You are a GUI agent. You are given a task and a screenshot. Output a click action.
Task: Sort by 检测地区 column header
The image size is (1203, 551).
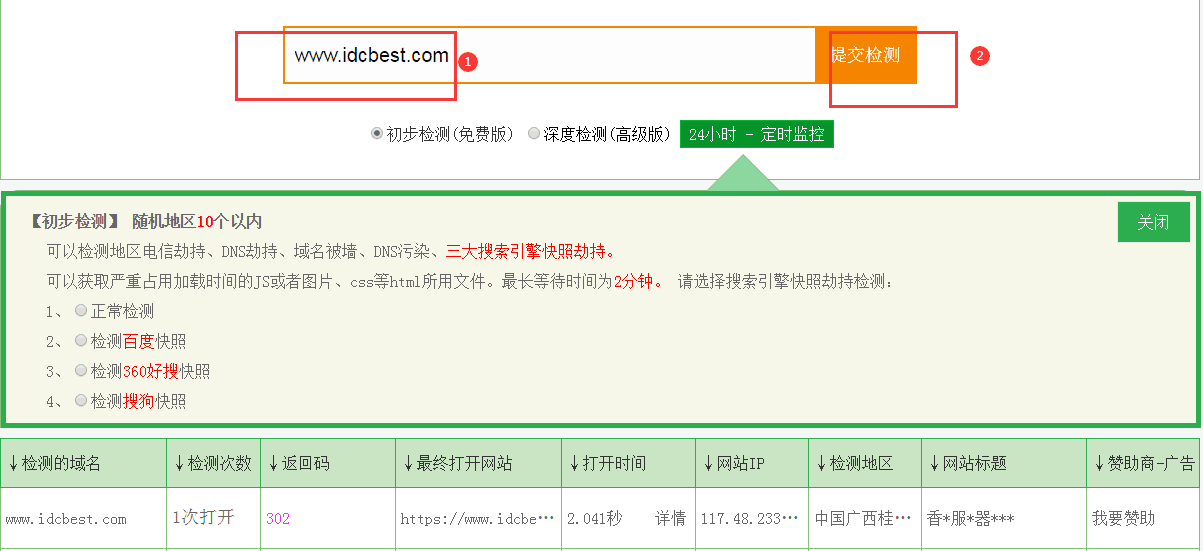click(854, 463)
